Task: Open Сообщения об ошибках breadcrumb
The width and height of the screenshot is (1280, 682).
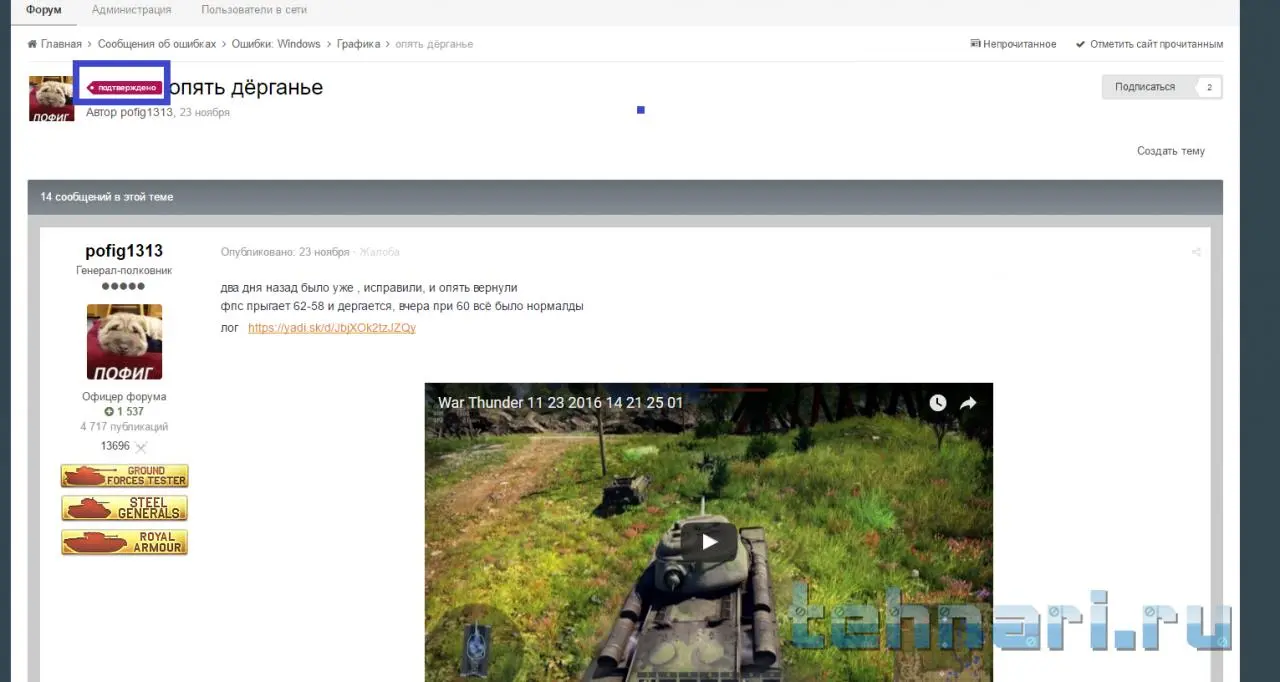Action: tap(156, 44)
